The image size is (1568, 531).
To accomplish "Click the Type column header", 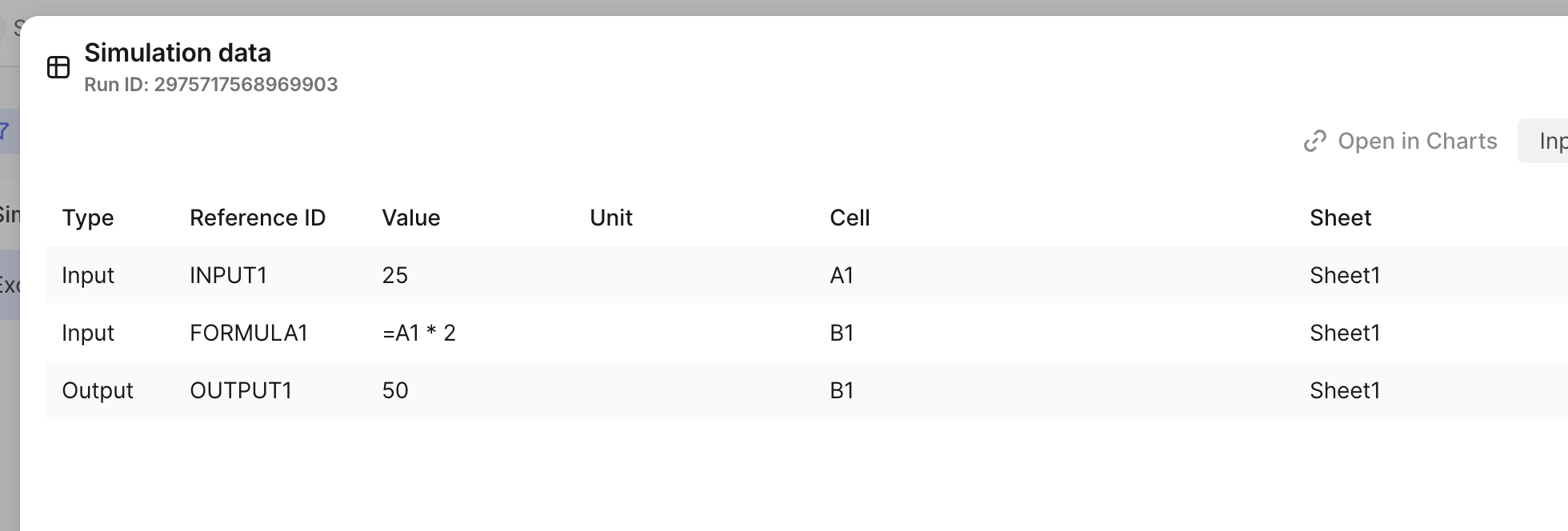I will [88, 218].
